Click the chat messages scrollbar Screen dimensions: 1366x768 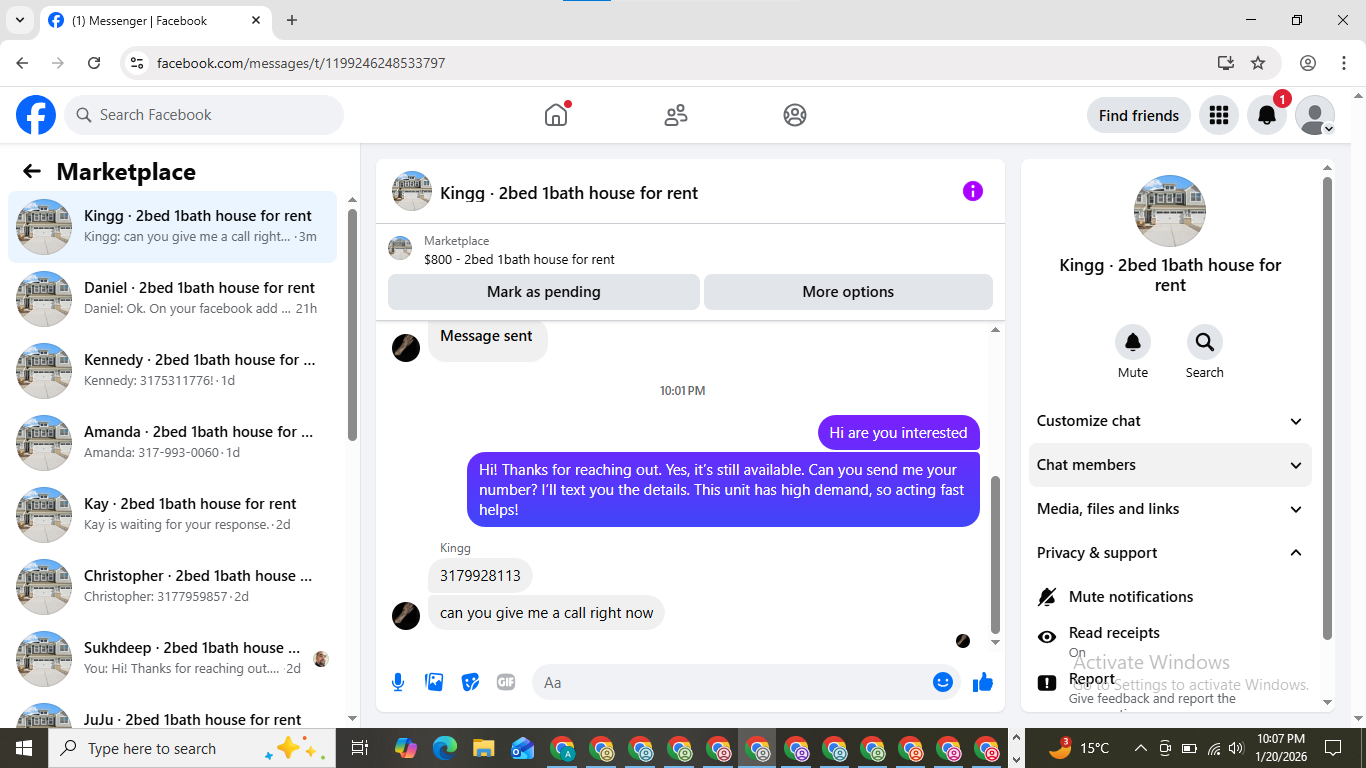(x=995, y=555)
